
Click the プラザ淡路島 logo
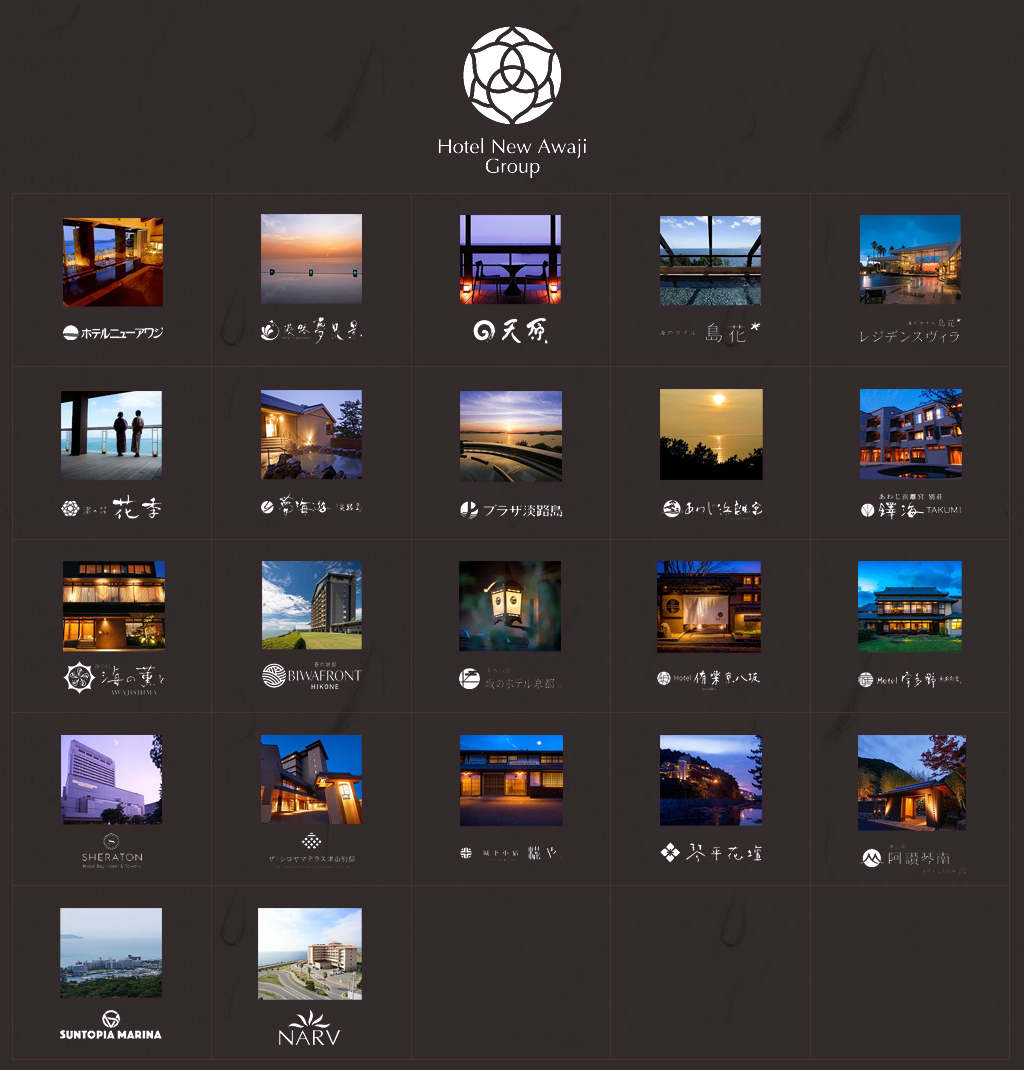tap(511, 510)
